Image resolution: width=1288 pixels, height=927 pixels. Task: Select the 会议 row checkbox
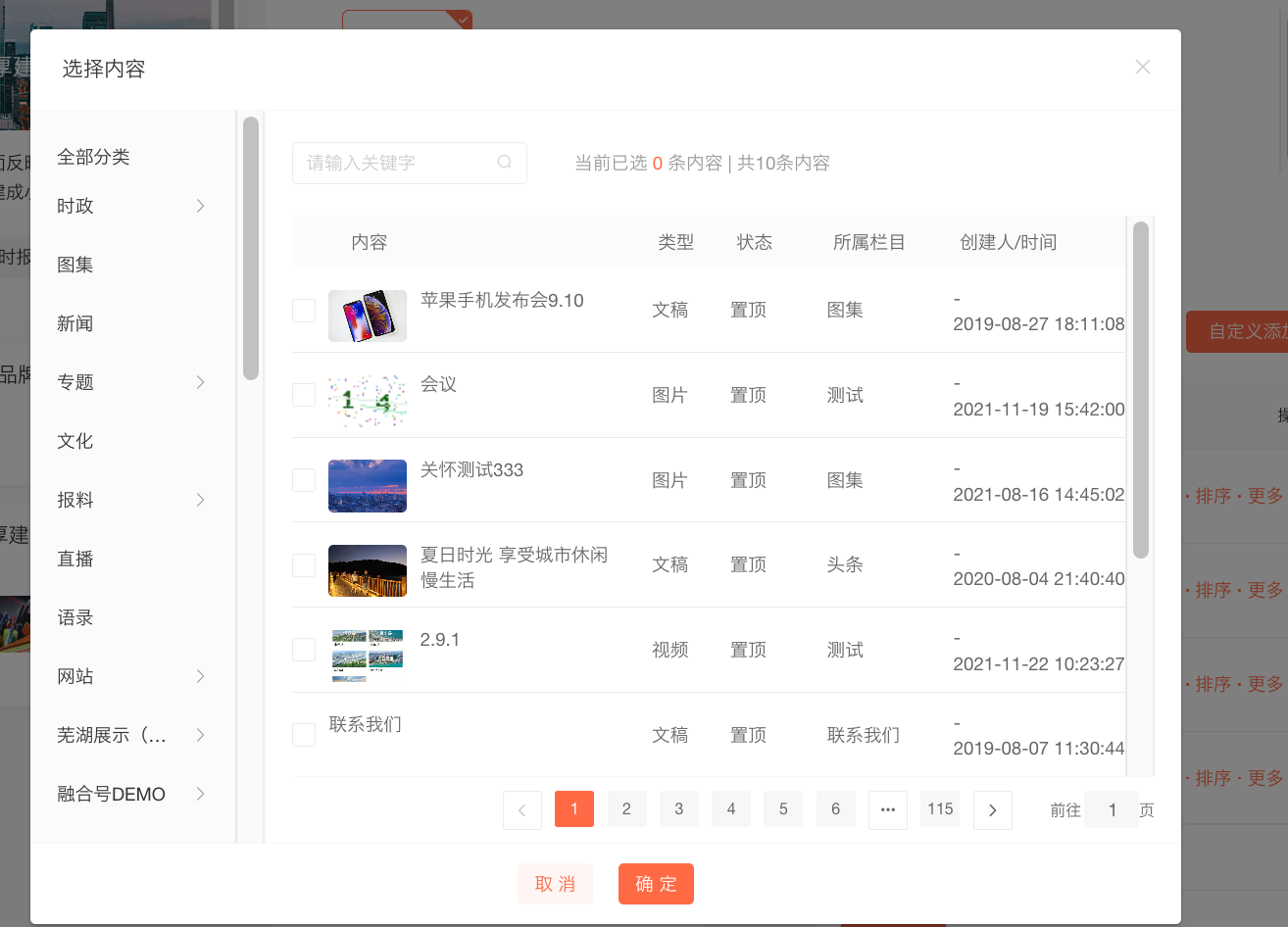tap(304, 395)
